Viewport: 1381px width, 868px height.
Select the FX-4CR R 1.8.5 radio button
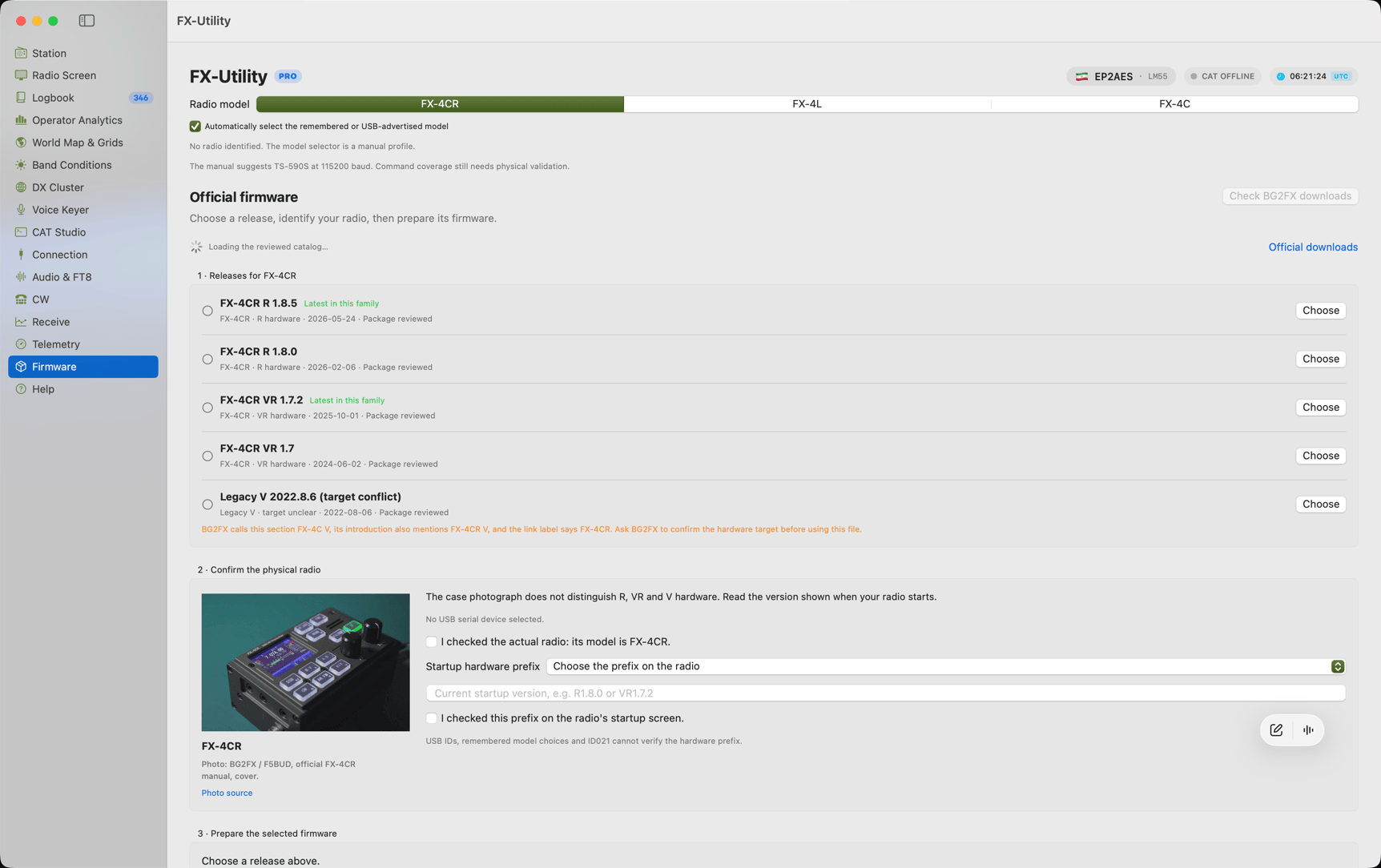coord(207,311)
